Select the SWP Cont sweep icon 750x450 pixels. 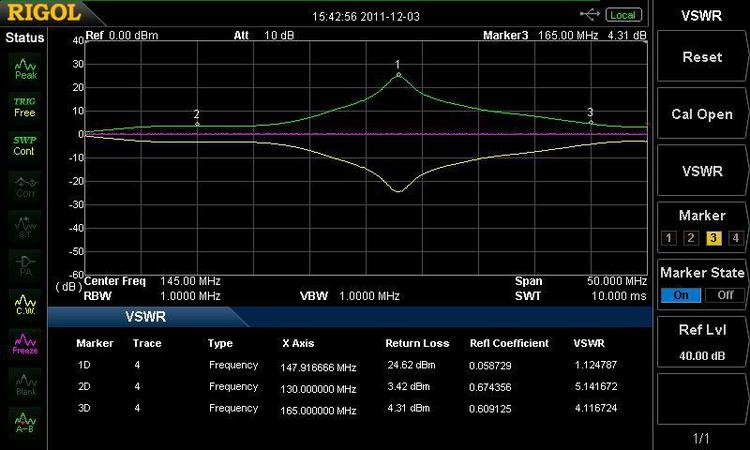25,145
